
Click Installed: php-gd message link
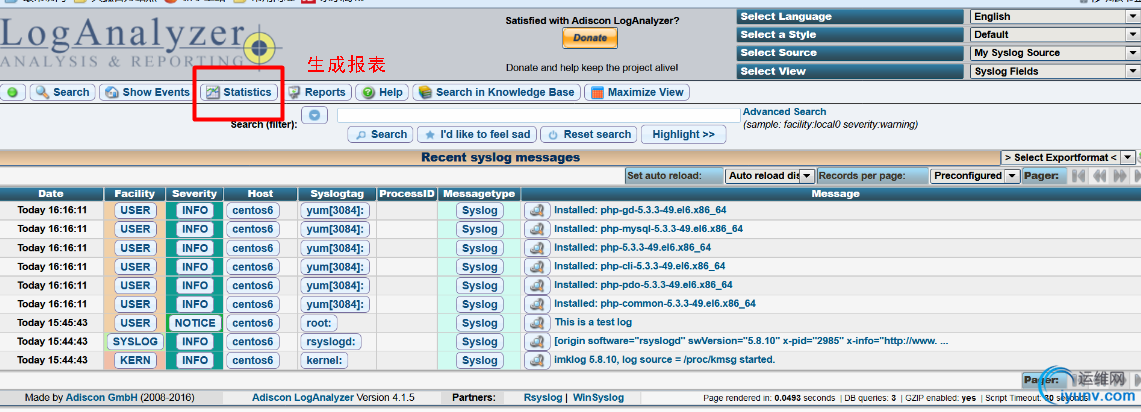point(640,210)
